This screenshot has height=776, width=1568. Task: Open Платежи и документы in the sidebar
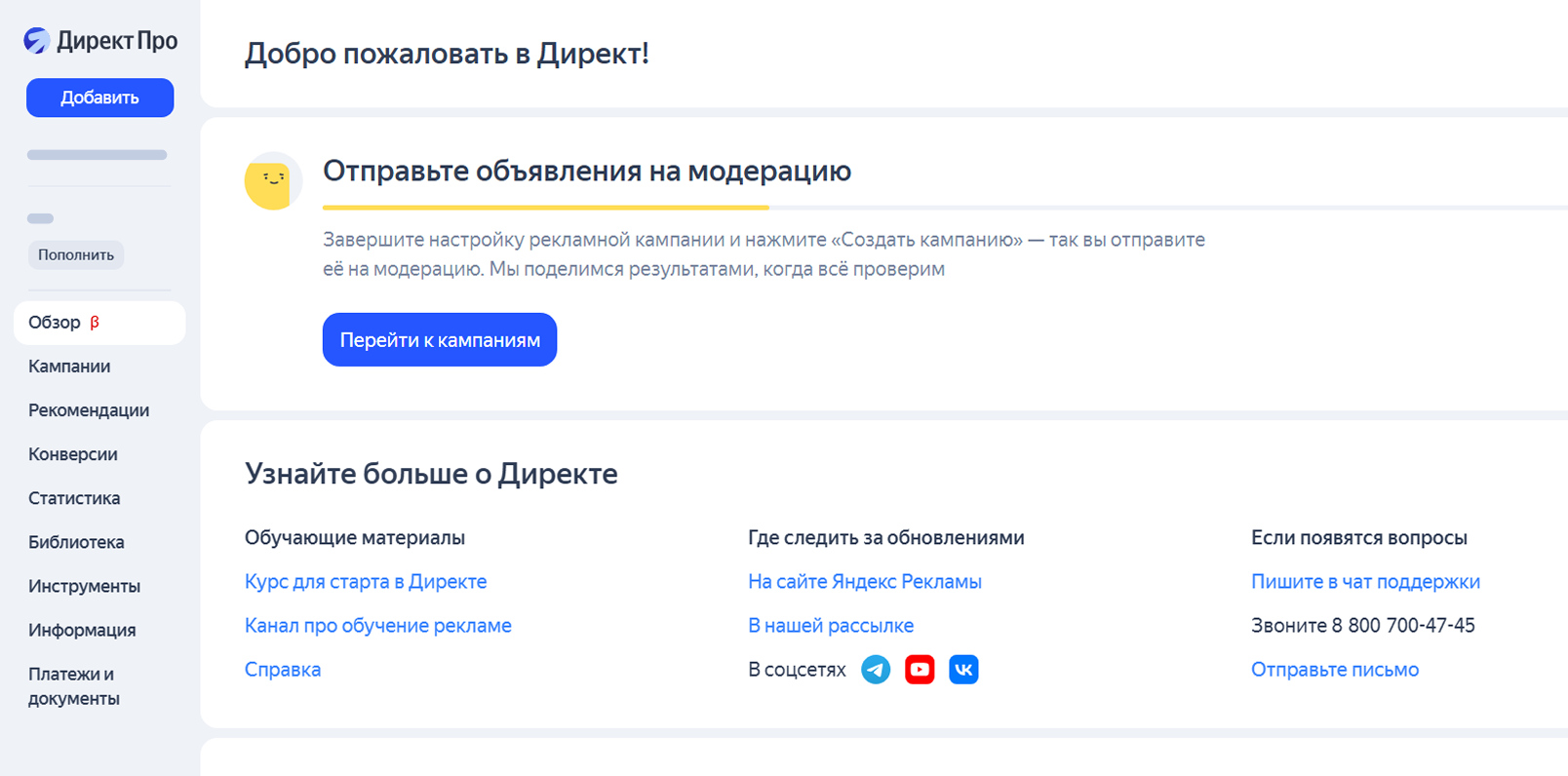click(x=74, y=686)
